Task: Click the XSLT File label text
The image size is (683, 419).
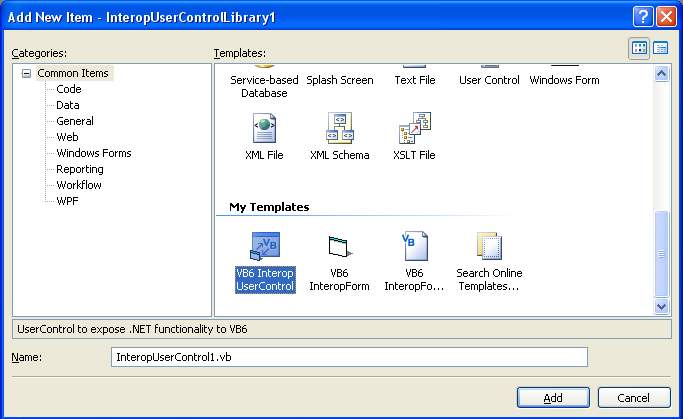Action: tap(415, 155)
